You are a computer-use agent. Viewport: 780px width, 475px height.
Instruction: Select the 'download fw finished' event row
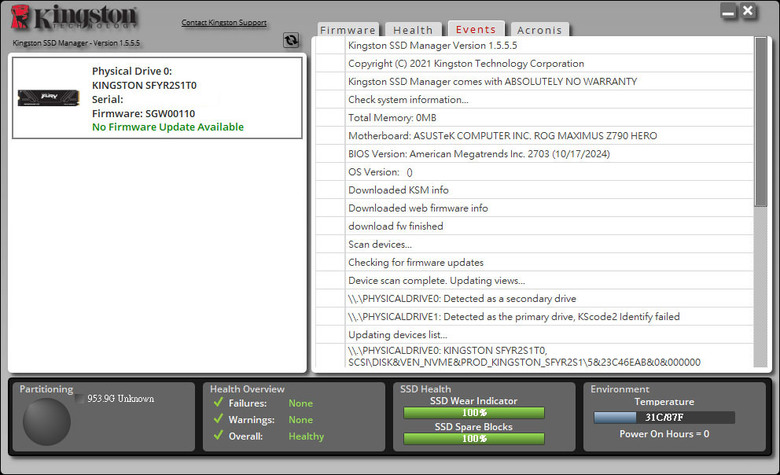pyautogui.click(x=534, y=226)
